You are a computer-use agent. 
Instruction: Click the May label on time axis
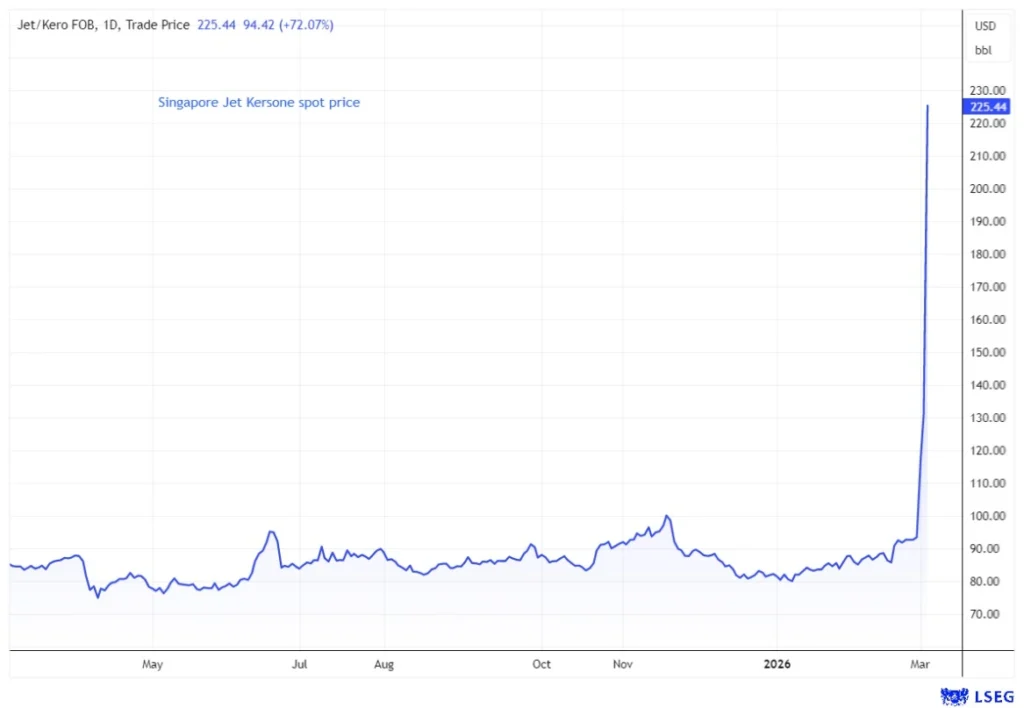click(x=152, y=664)
